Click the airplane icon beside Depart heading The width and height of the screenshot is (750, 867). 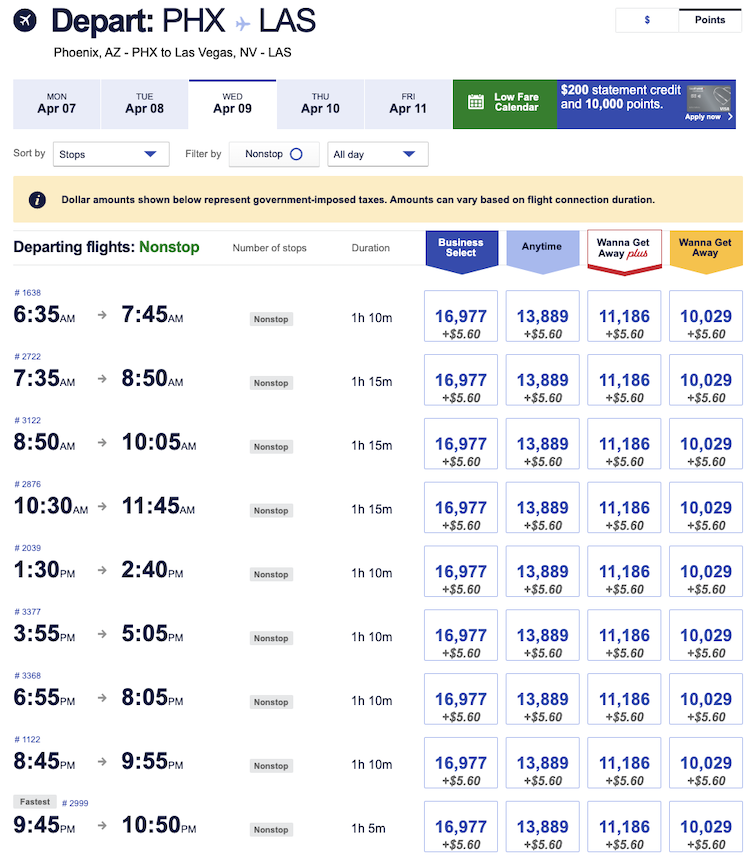point(26,20)
